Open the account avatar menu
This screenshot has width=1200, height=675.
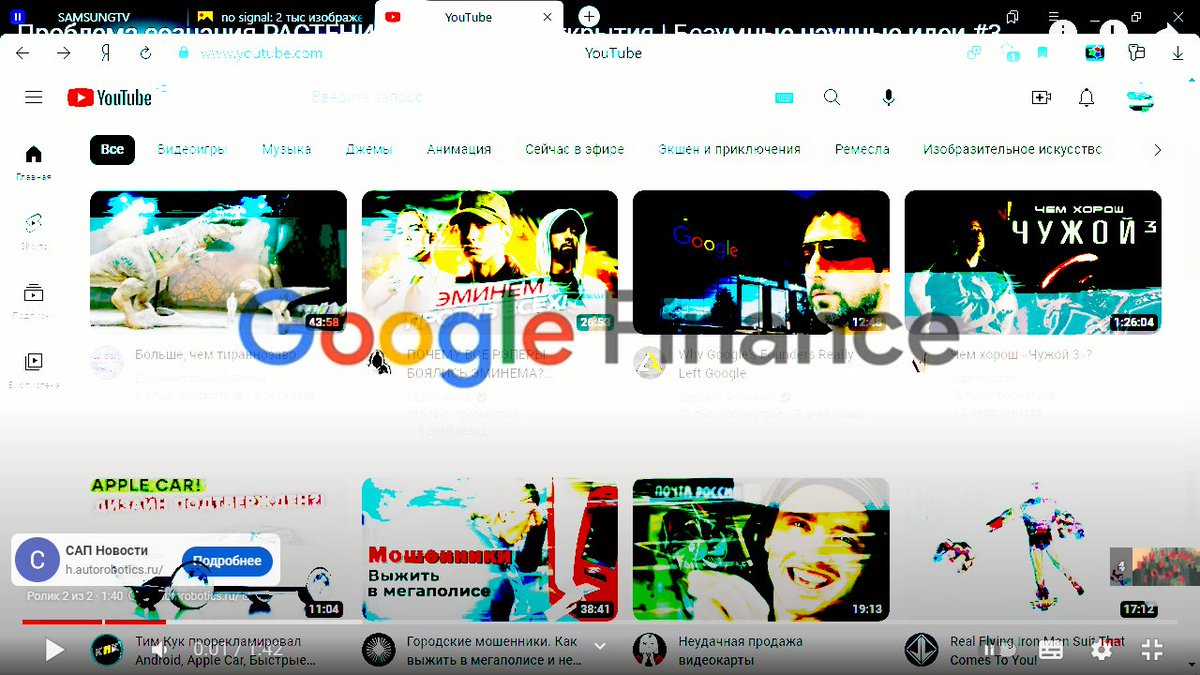(x=1140, y=98)
